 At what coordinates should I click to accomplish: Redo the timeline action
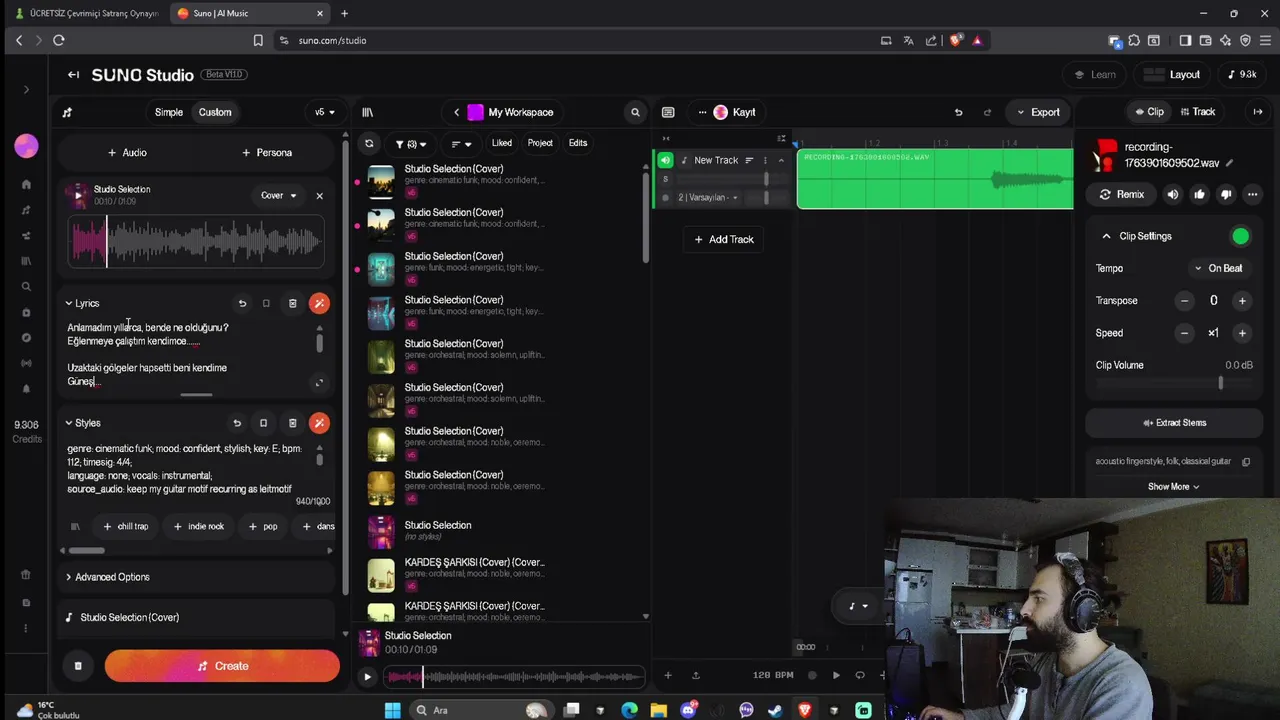987,112
